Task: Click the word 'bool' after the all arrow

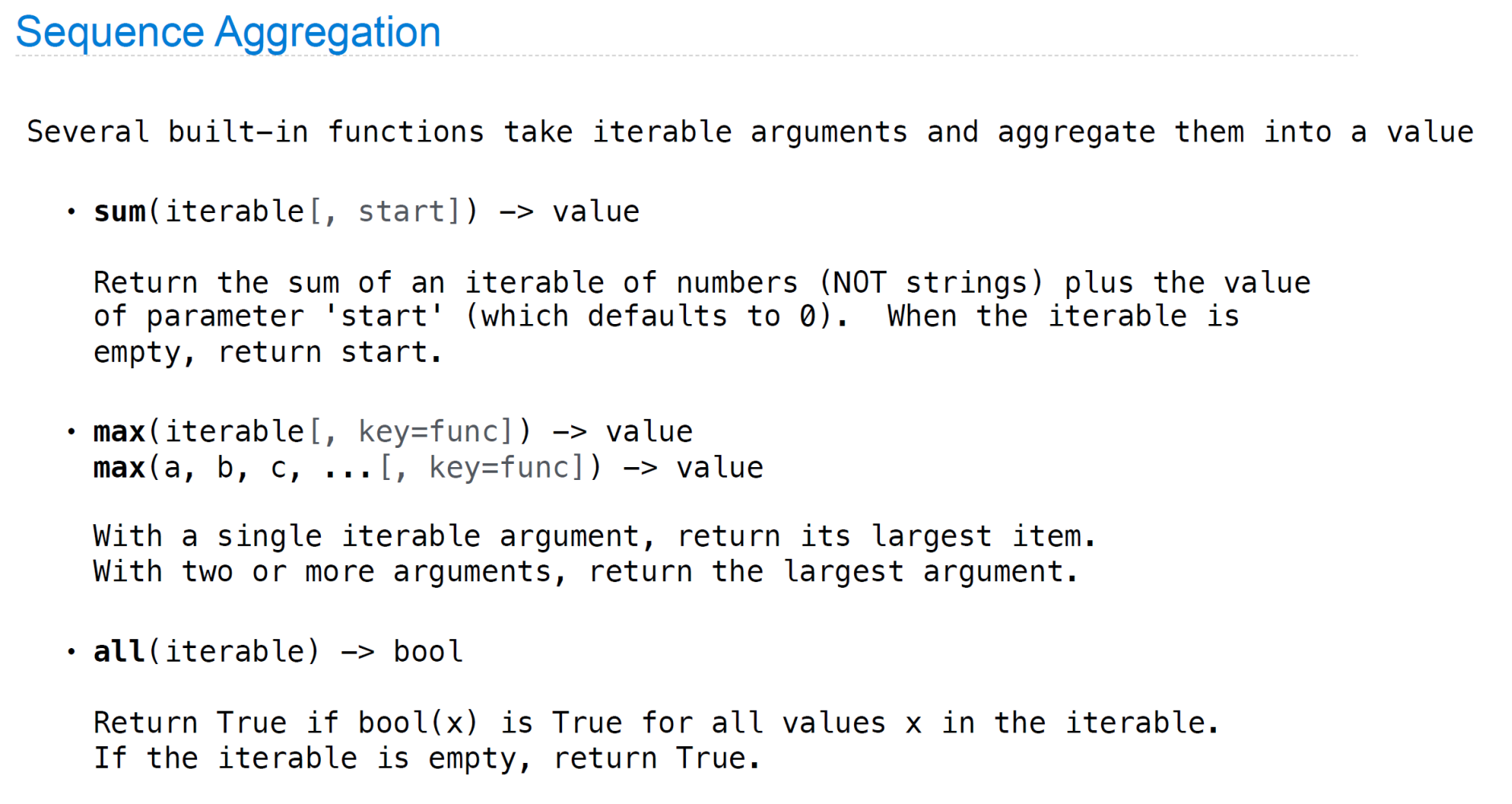Action: (x=428, y=651)
